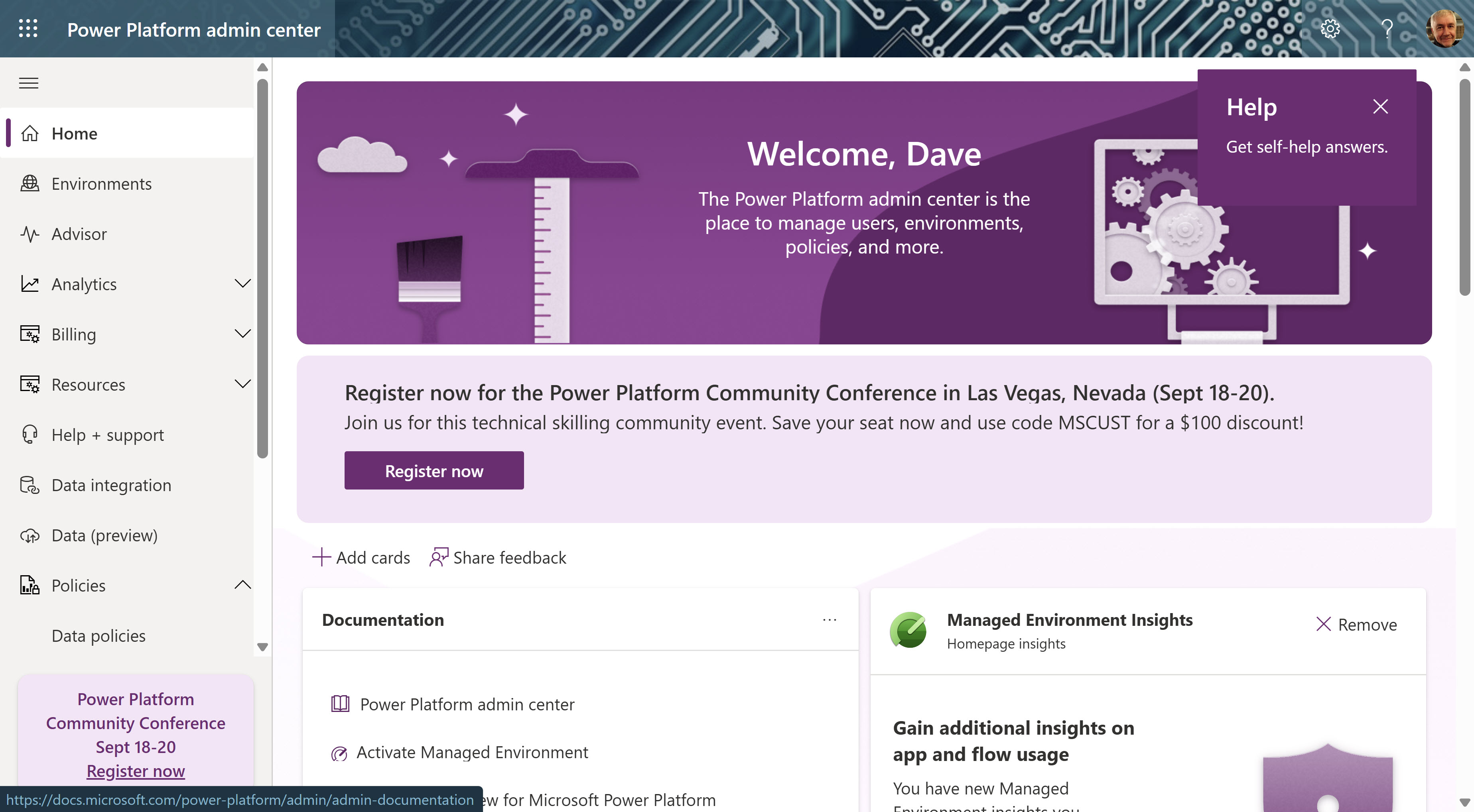Click main page scrollbar up arrow
Viewport: 1474px width, 812px height.
pyautogui.click(x=1465, y=67)
